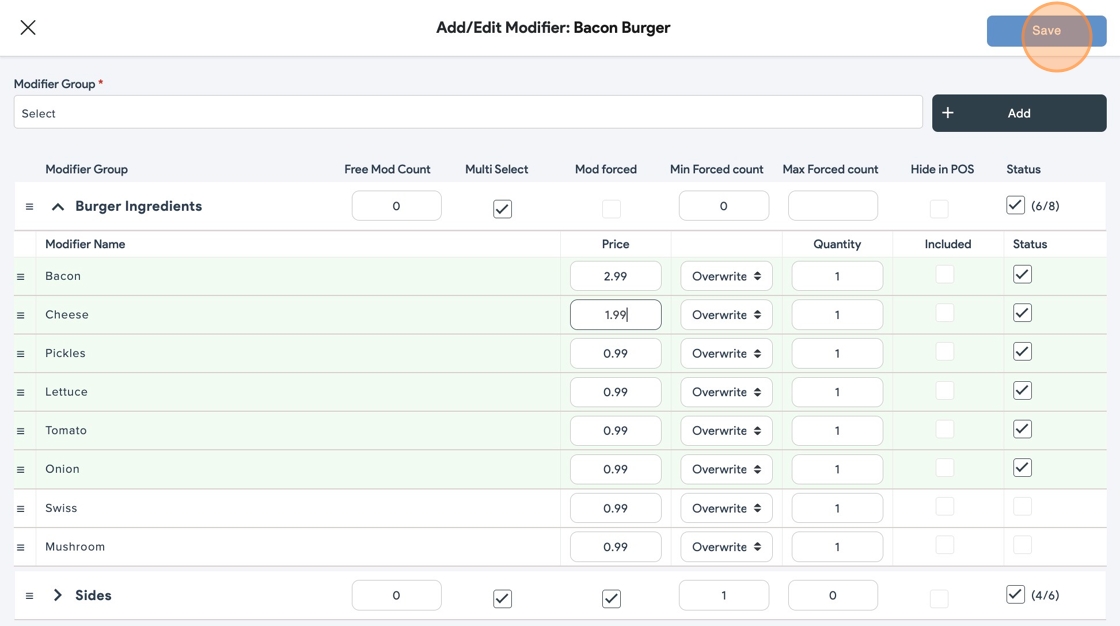Viewport: 1120px width, 626px height.
Task: Click the drag handle for Cheese row
Action: click(20, 315)
